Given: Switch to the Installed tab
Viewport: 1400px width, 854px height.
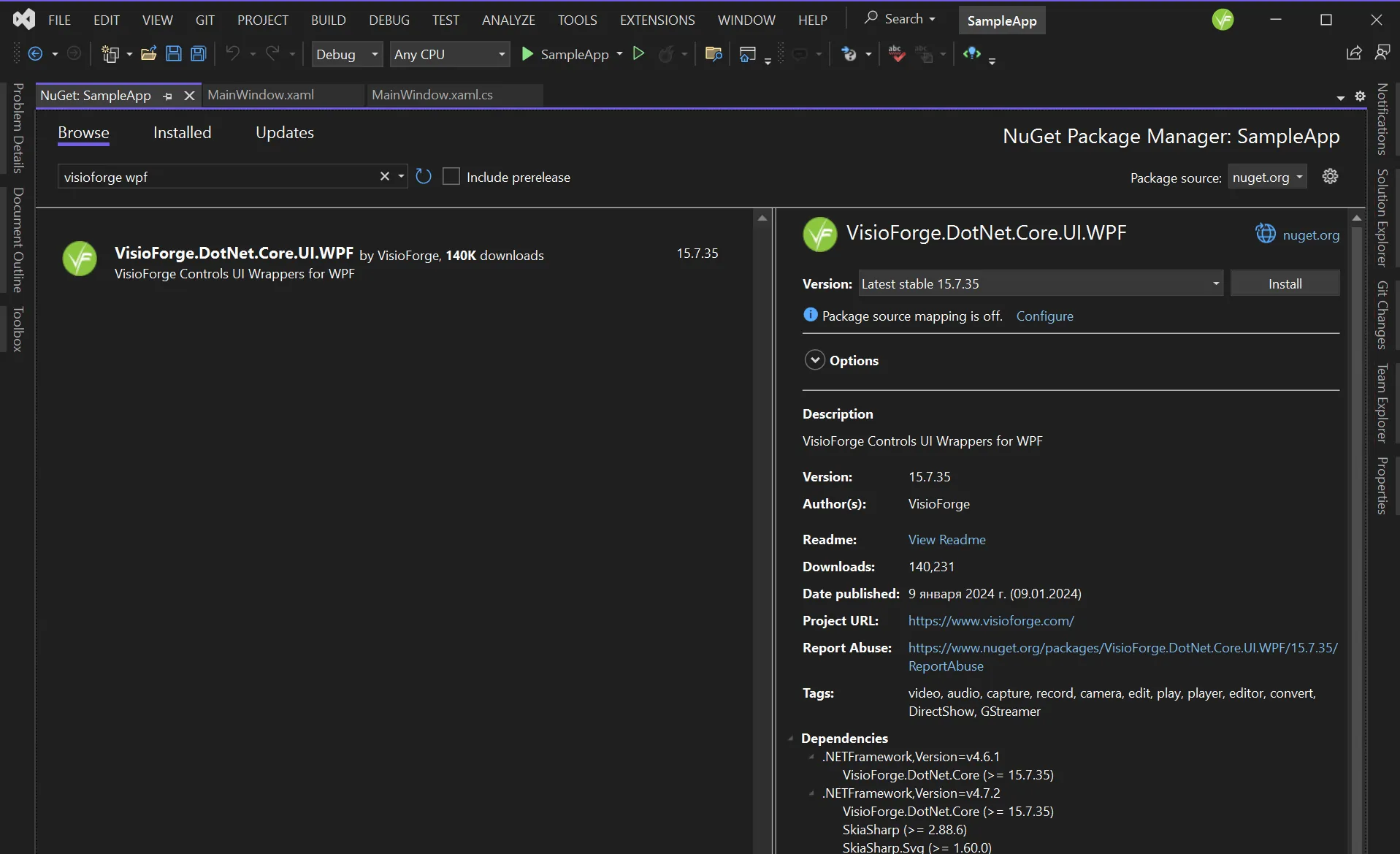Looking at the screenshot, I should tap(182, 132).
